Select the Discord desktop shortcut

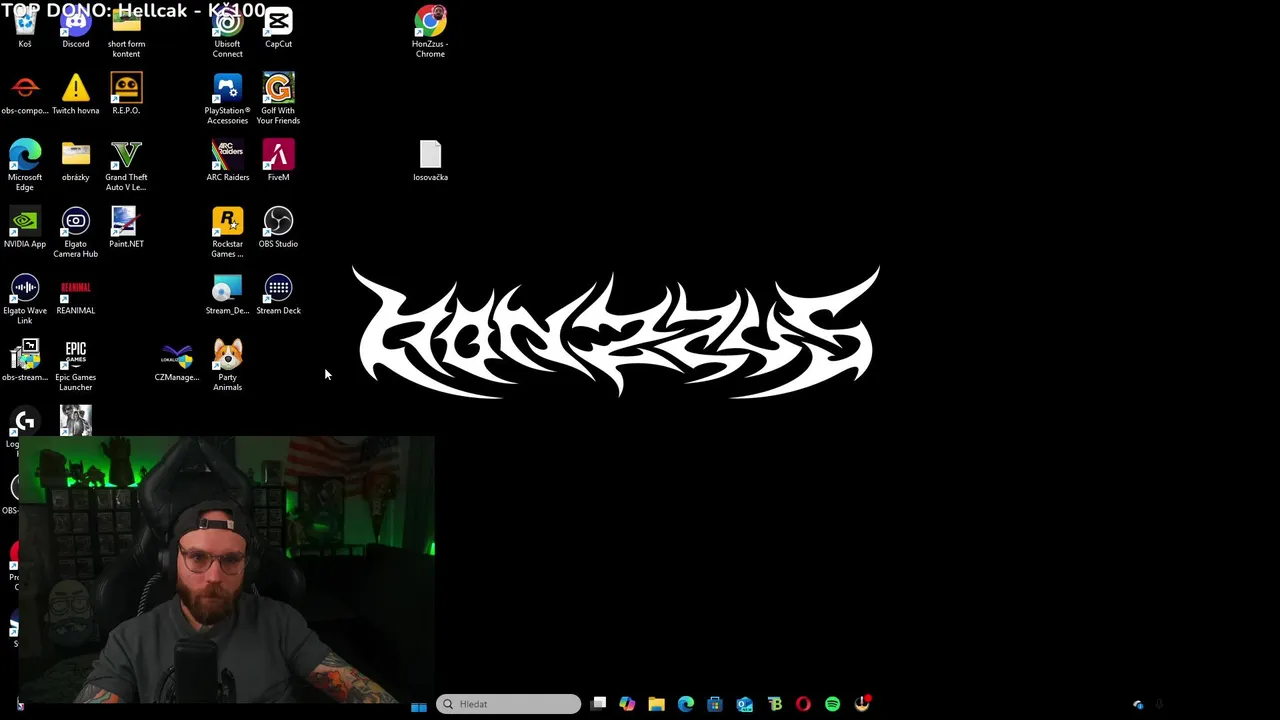(76, 30)
